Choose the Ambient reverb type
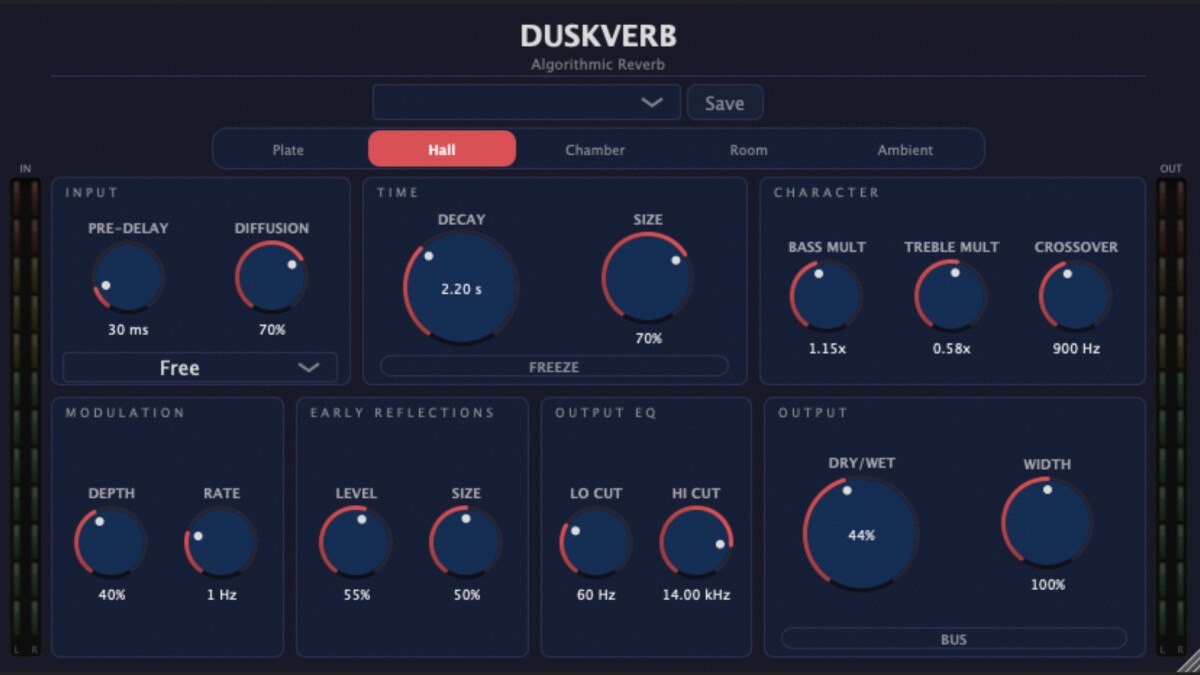 pyautogui.click(x=904, y=149)
